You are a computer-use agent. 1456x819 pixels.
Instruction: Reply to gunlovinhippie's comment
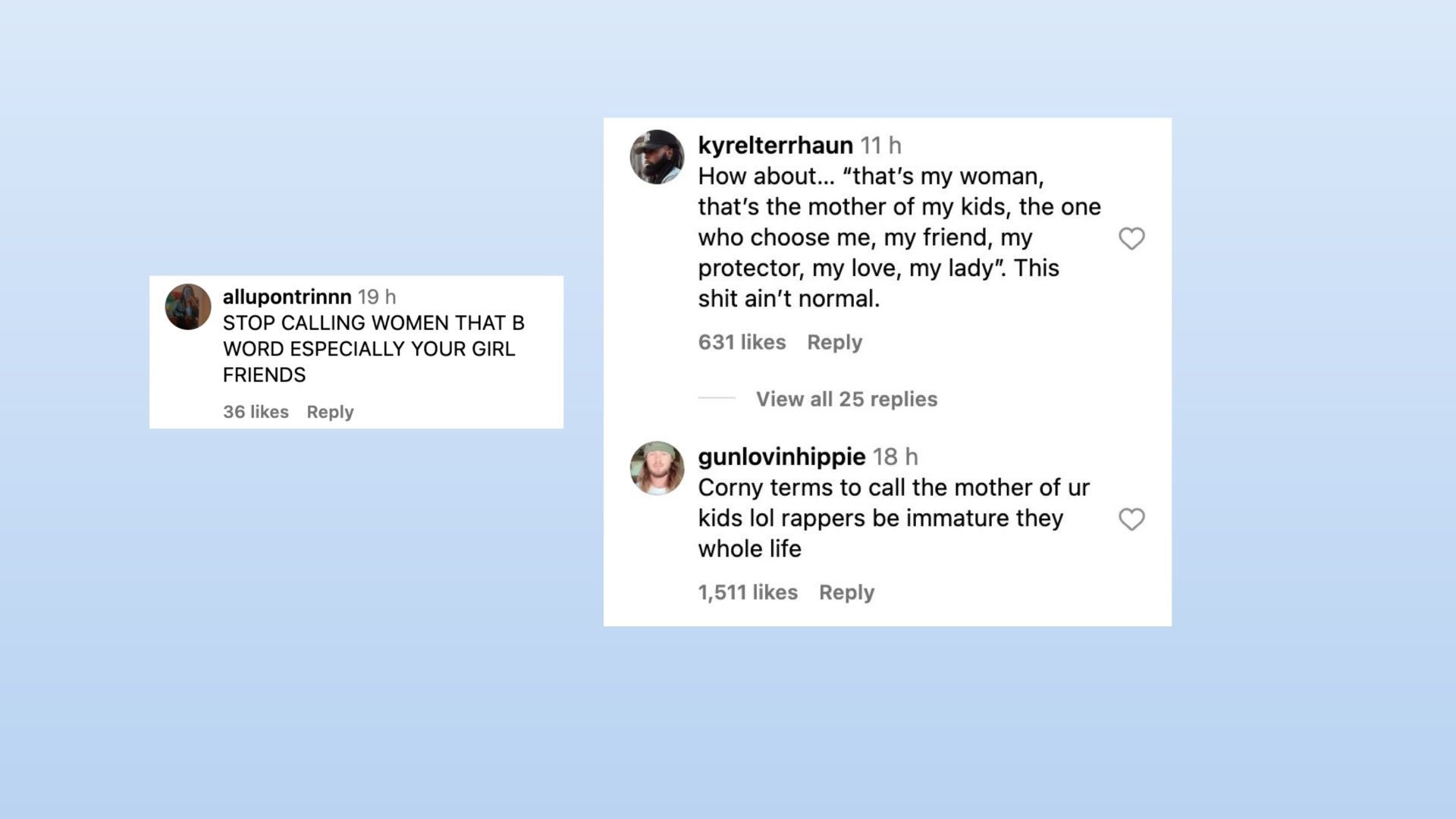tap(846, 592)
